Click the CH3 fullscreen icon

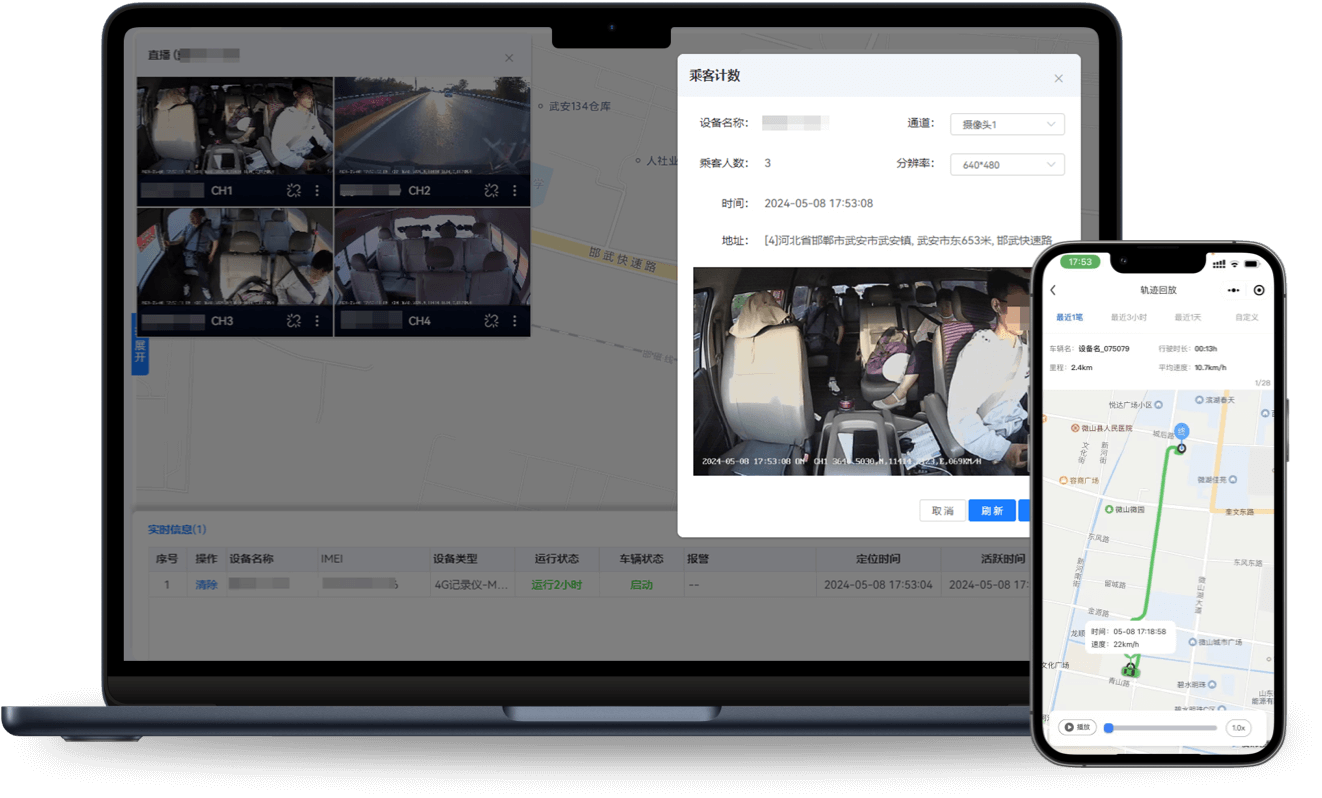pos(293,321)
